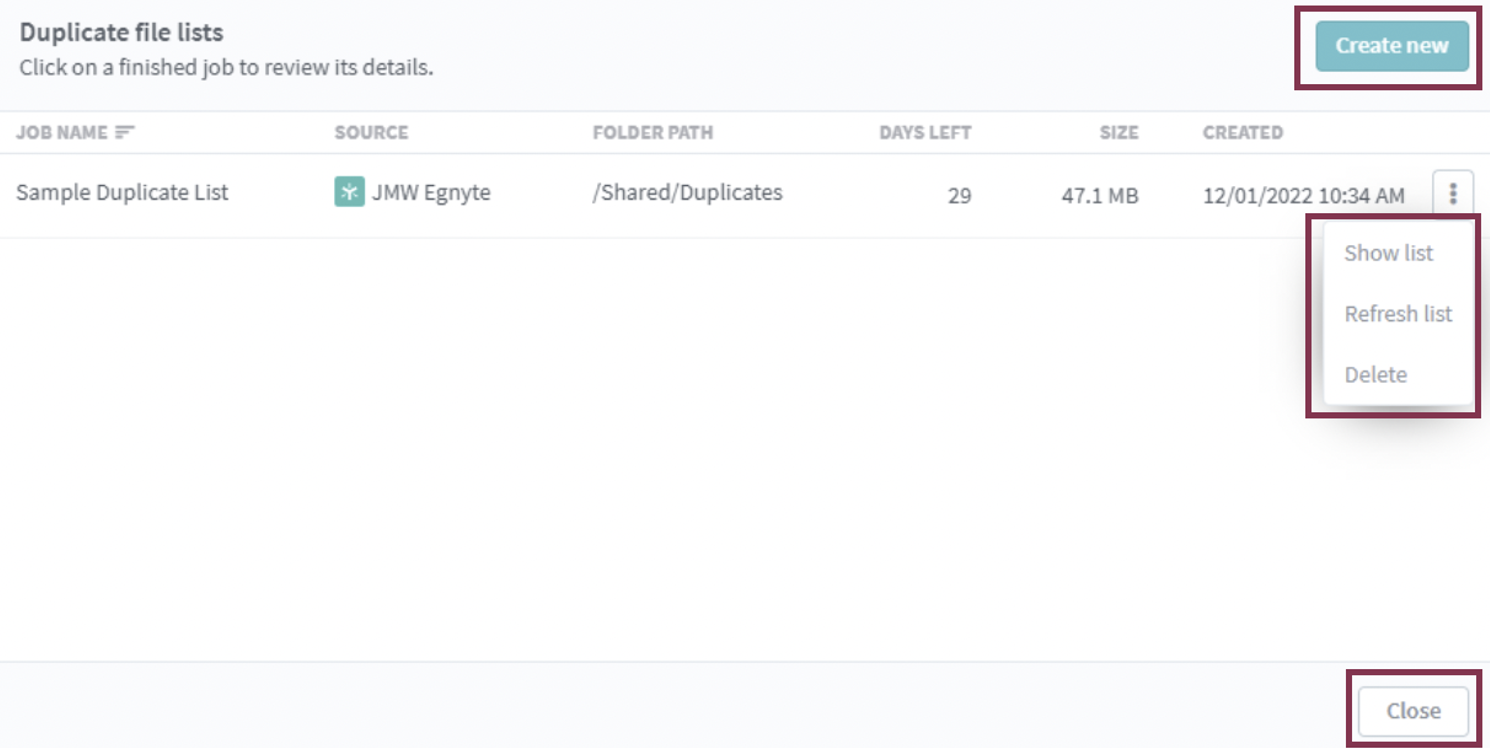Screen dimensions: 1490x748
Task: Open the three-dot menu for Sample Duplicate List
Action: [1453, 193]
